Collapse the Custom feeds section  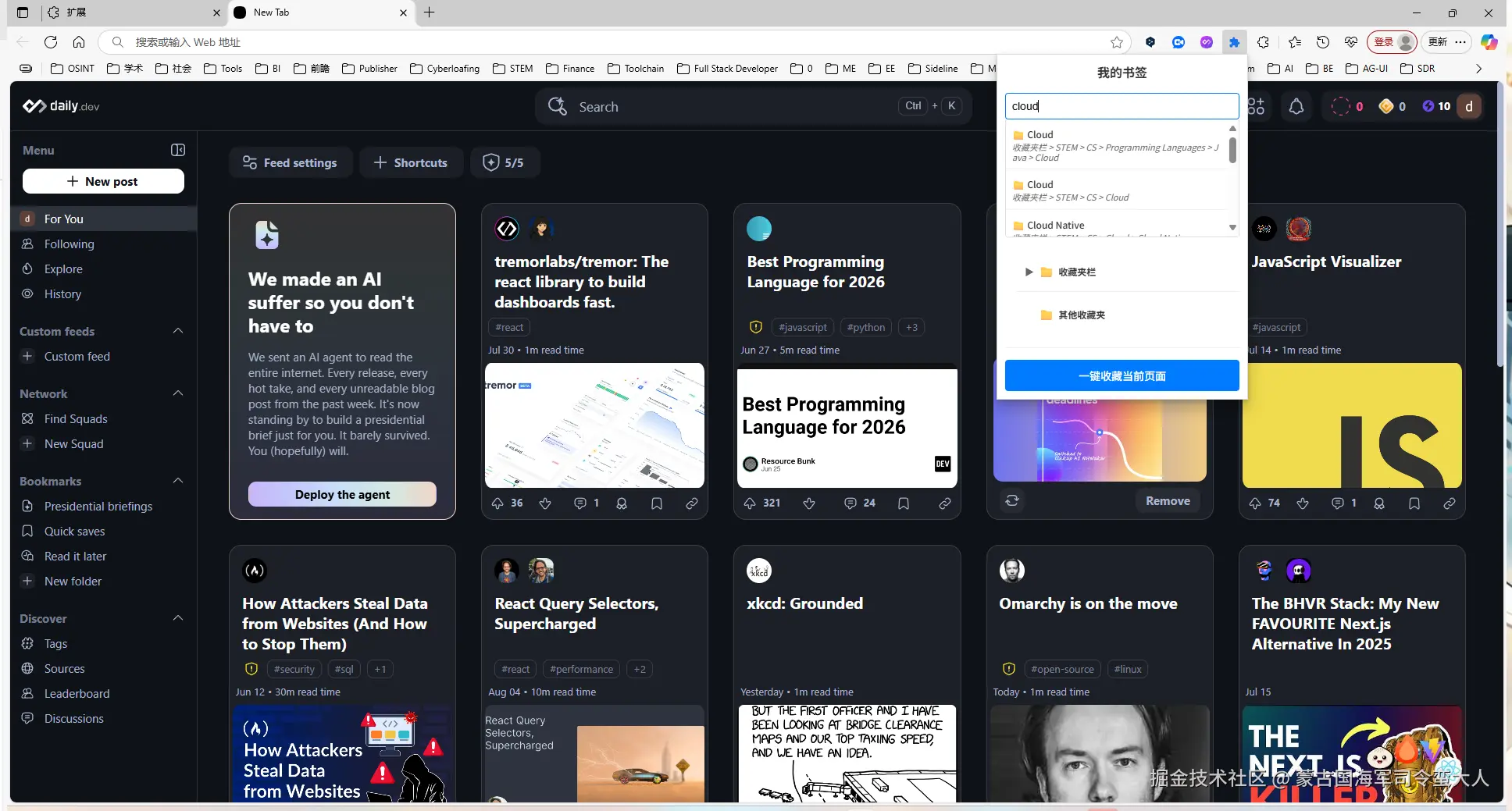point(178,331)
